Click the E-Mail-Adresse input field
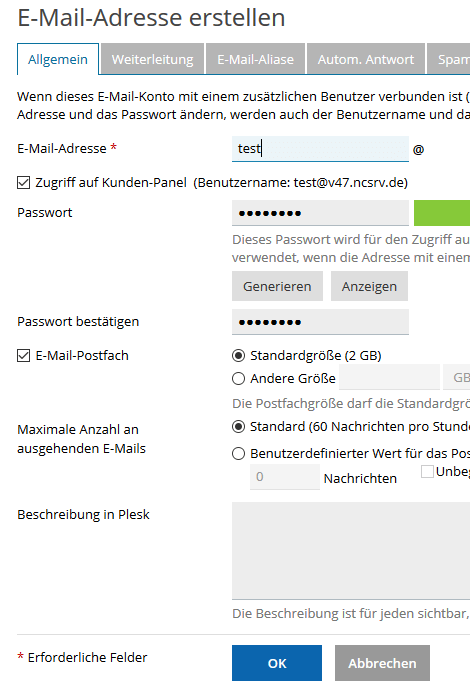Image resolution: width=470 pixels, height=699 pixels. [x=320, y=148]
